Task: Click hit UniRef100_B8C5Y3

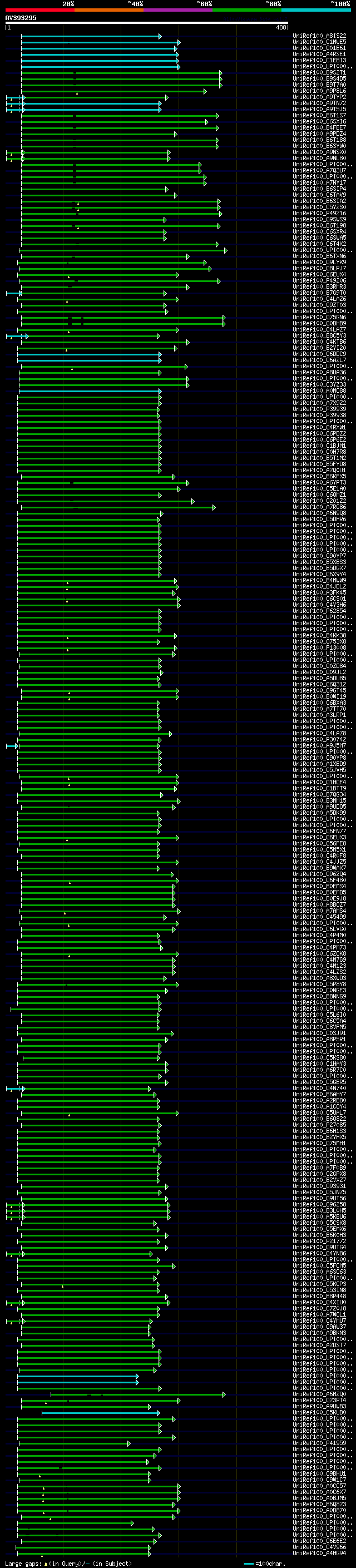Action: pos(319,335)
